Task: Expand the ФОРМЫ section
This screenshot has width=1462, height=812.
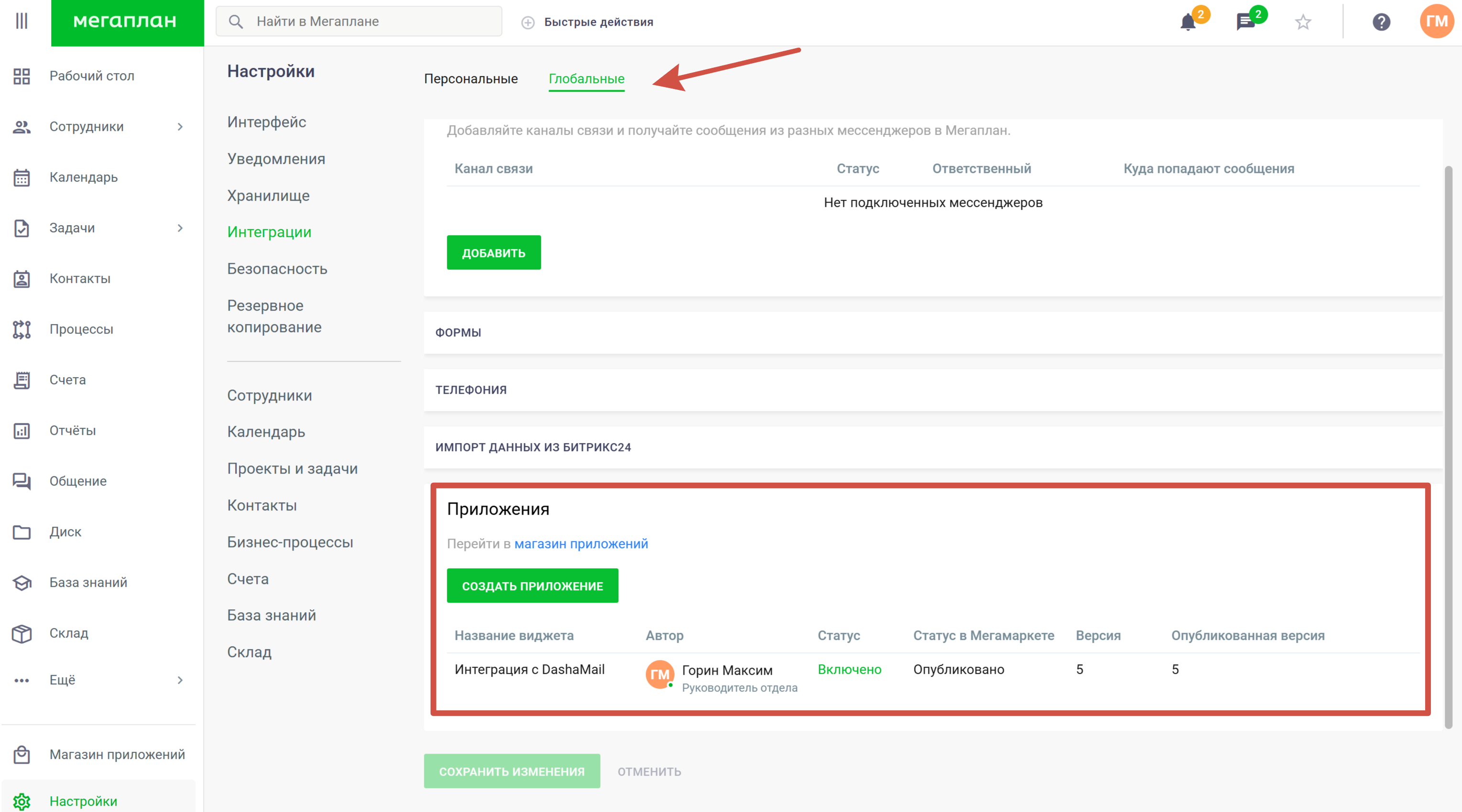Action: tap(458, 333)
